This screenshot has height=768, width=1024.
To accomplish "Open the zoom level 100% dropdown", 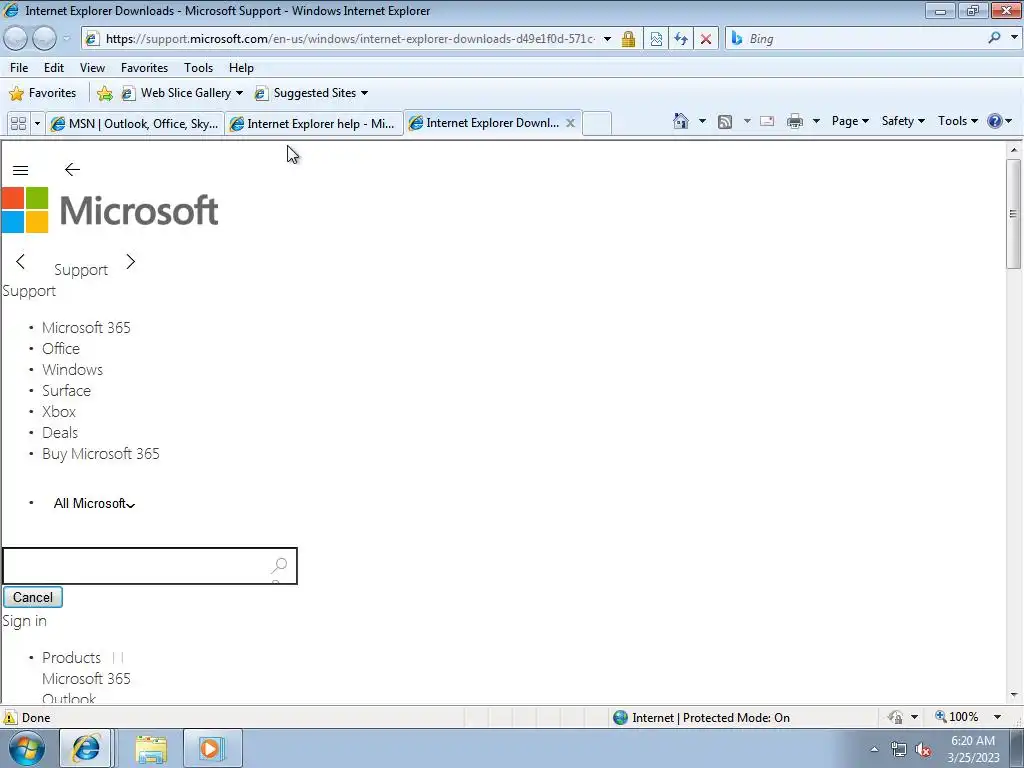I will 997,717.
